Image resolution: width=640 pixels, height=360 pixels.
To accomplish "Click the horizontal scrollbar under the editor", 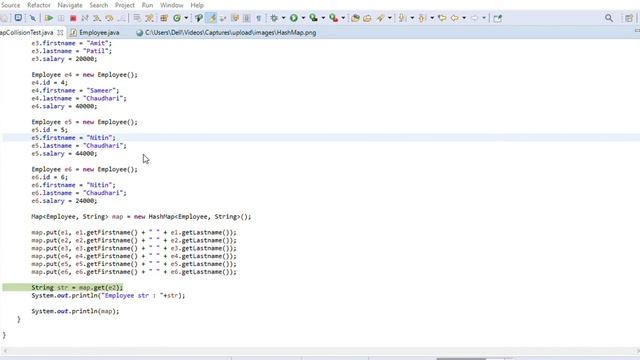I will pyautogui.click(x=320, y=351).
